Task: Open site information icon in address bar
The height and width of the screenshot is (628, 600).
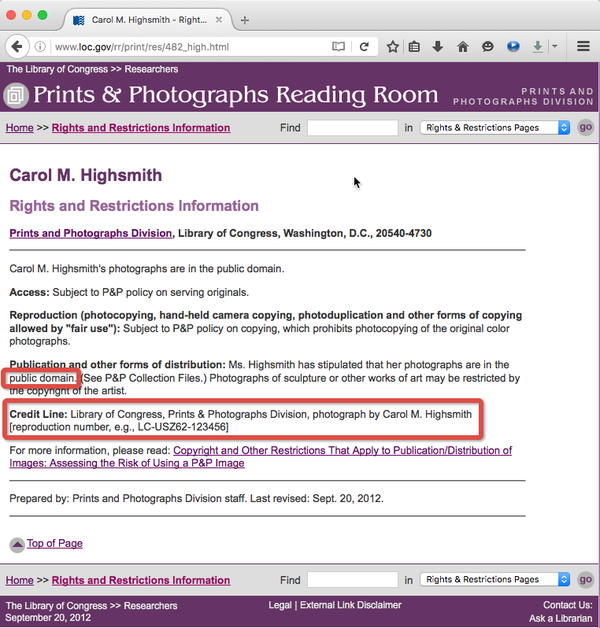Action: pyautogui.click(x=40, y=47)
